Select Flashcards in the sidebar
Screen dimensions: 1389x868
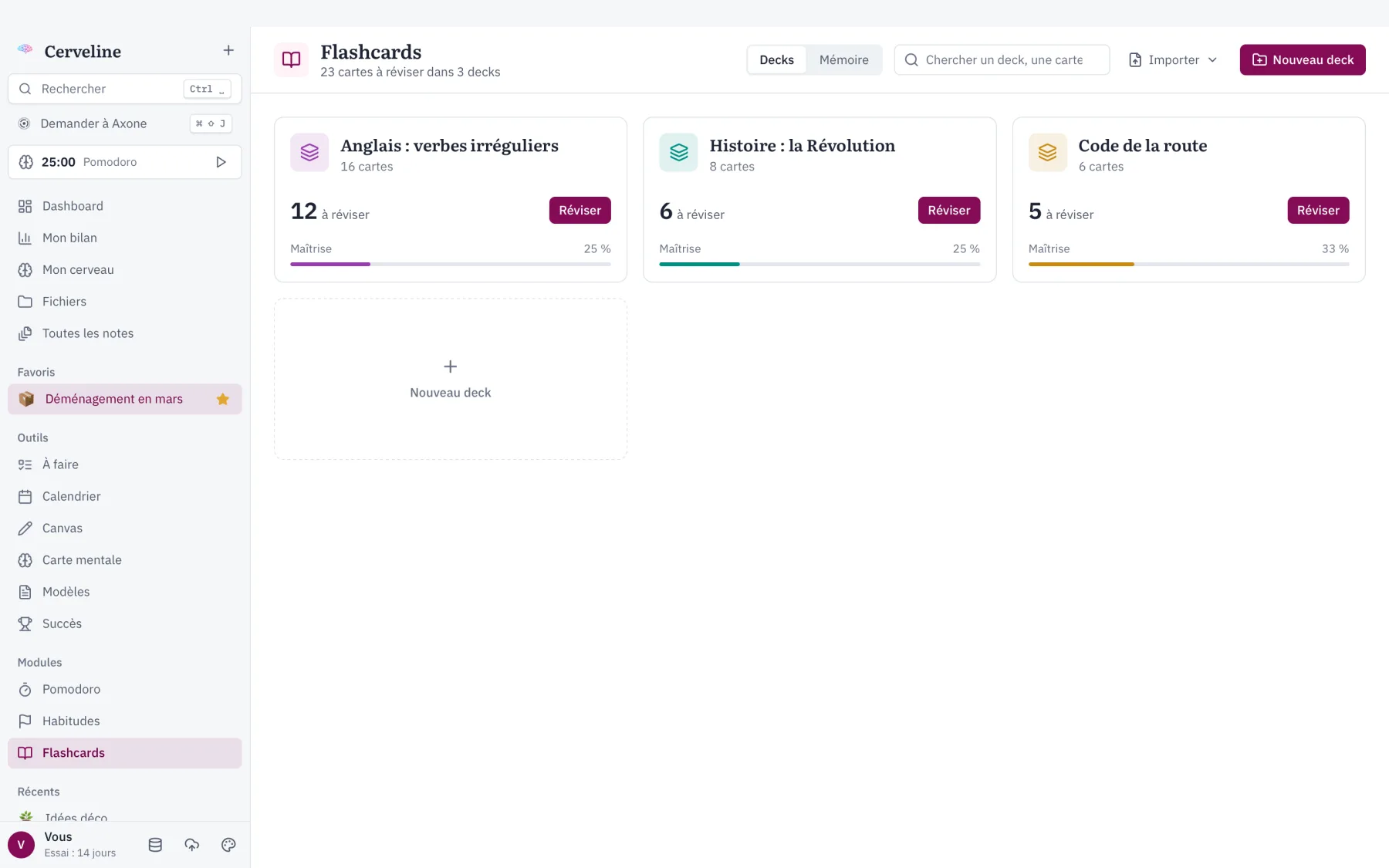coord(125,753)
